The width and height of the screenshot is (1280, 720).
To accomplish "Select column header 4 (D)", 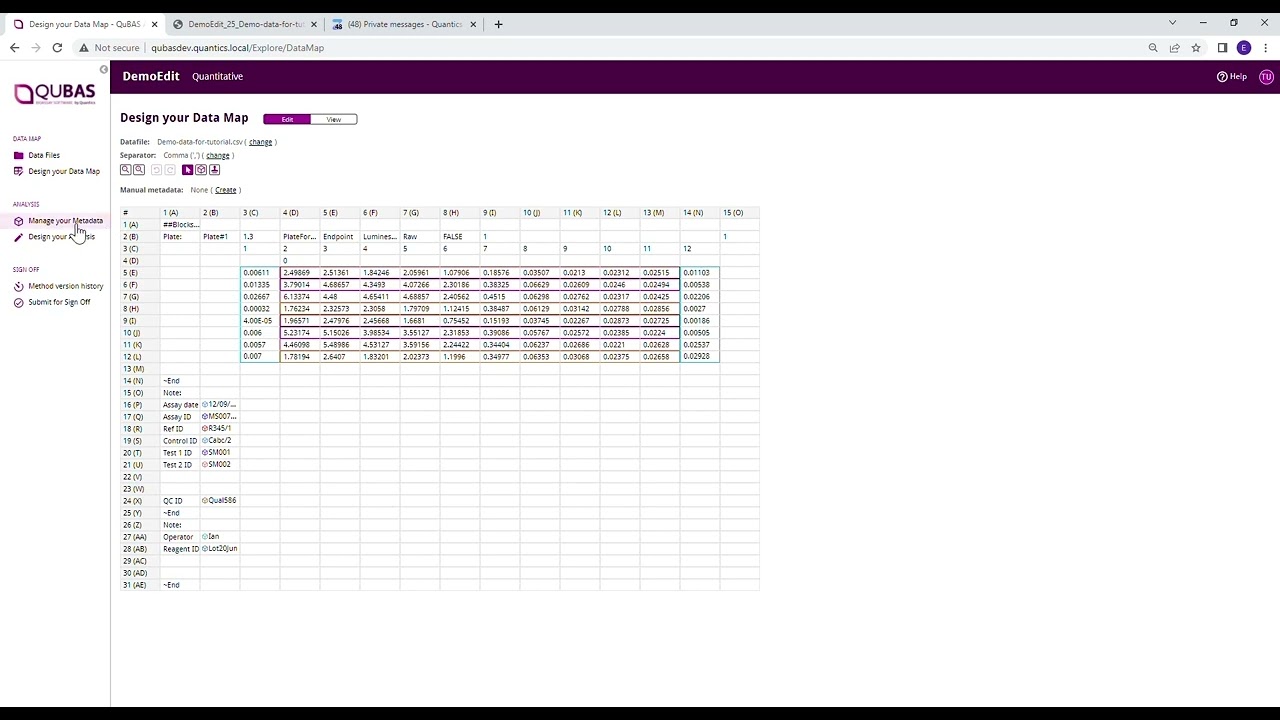I will 300,213.
